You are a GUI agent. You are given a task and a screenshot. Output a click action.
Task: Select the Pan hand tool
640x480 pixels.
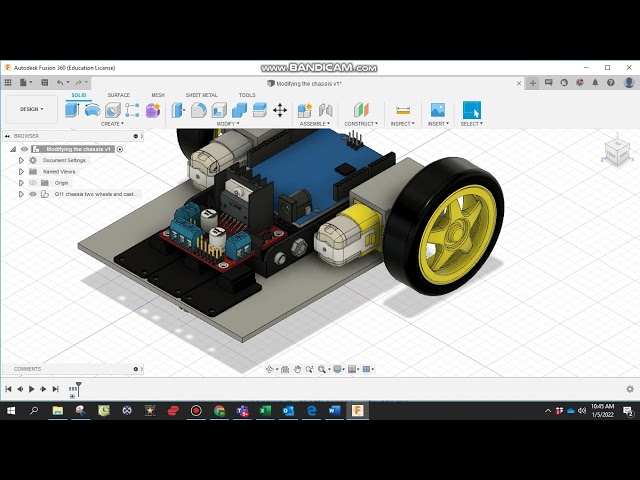(x=297, y=369)
